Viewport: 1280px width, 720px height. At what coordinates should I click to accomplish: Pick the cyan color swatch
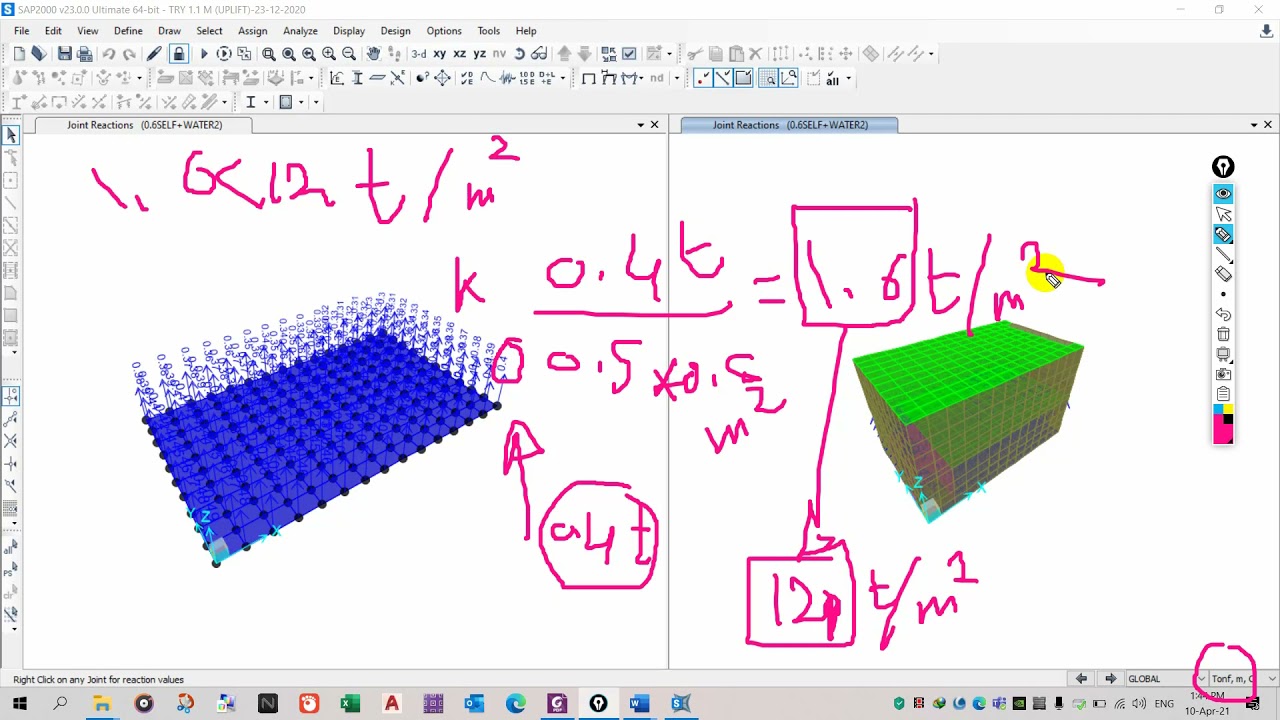tap(1218, 409)
